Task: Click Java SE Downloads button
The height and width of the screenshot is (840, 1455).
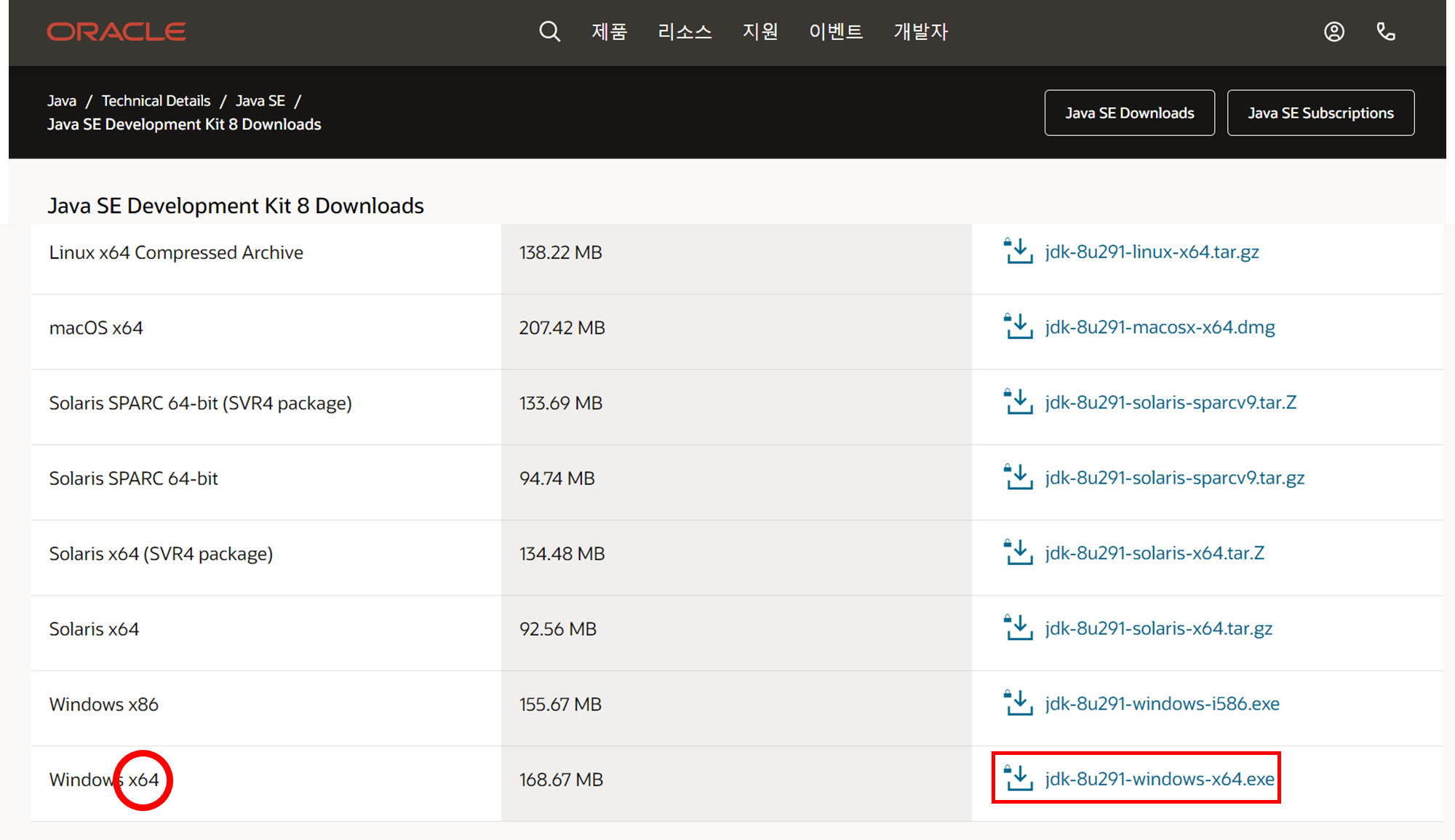Action: pos(1130,113)
